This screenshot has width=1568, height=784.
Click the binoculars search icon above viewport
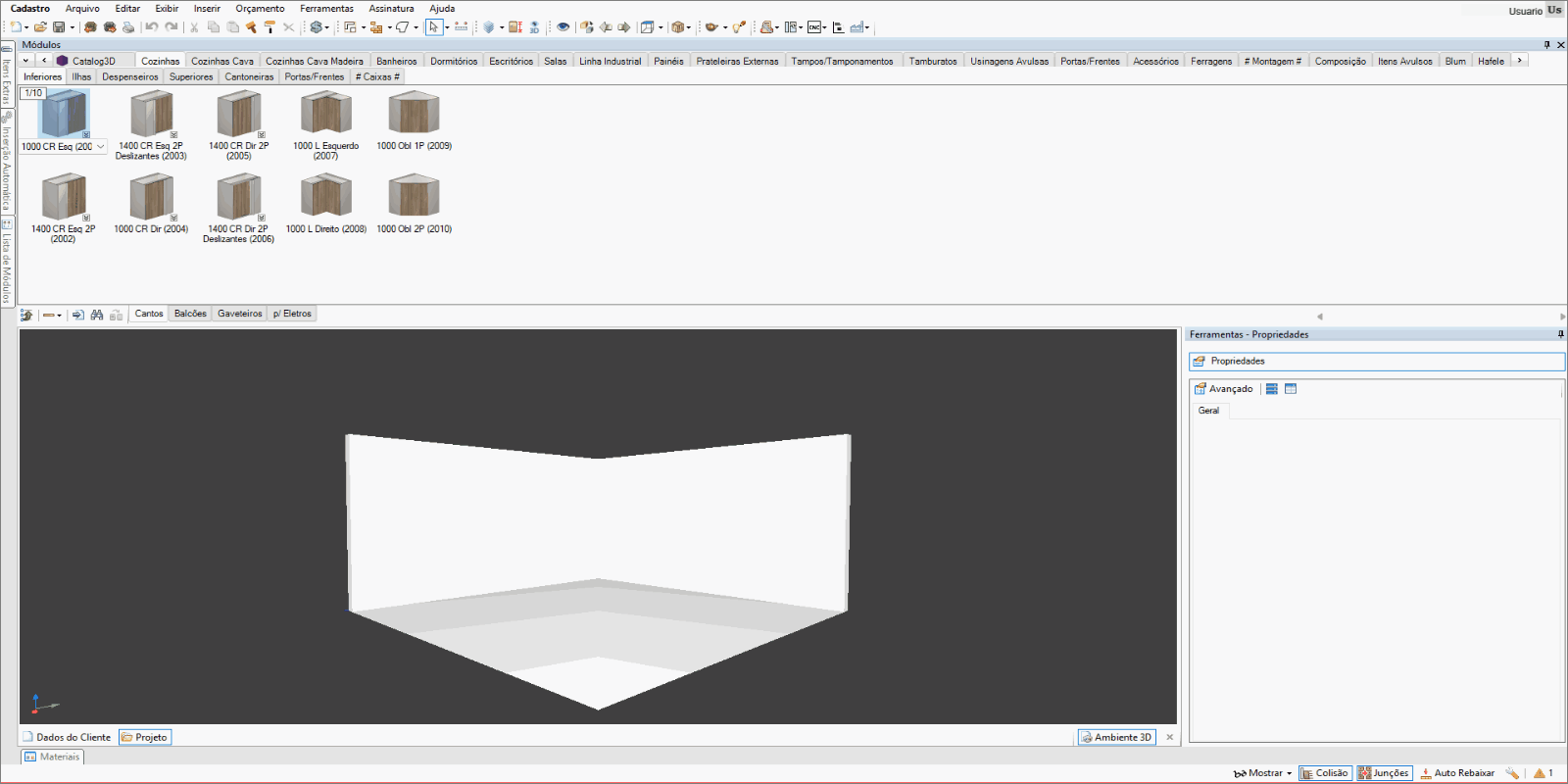pos(97,315)
